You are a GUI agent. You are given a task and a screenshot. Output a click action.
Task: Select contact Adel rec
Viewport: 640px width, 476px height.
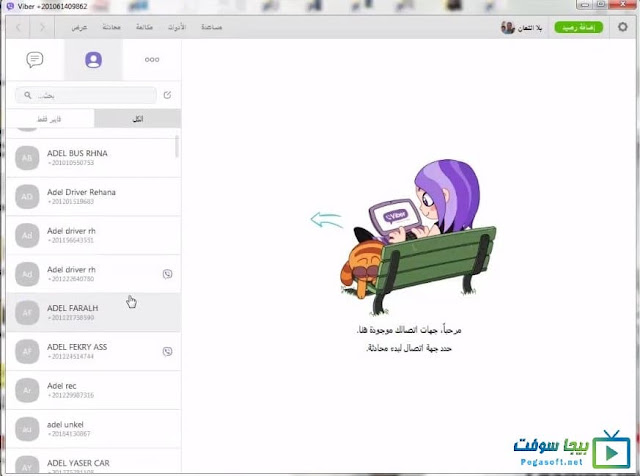click(x=93, y=390)
